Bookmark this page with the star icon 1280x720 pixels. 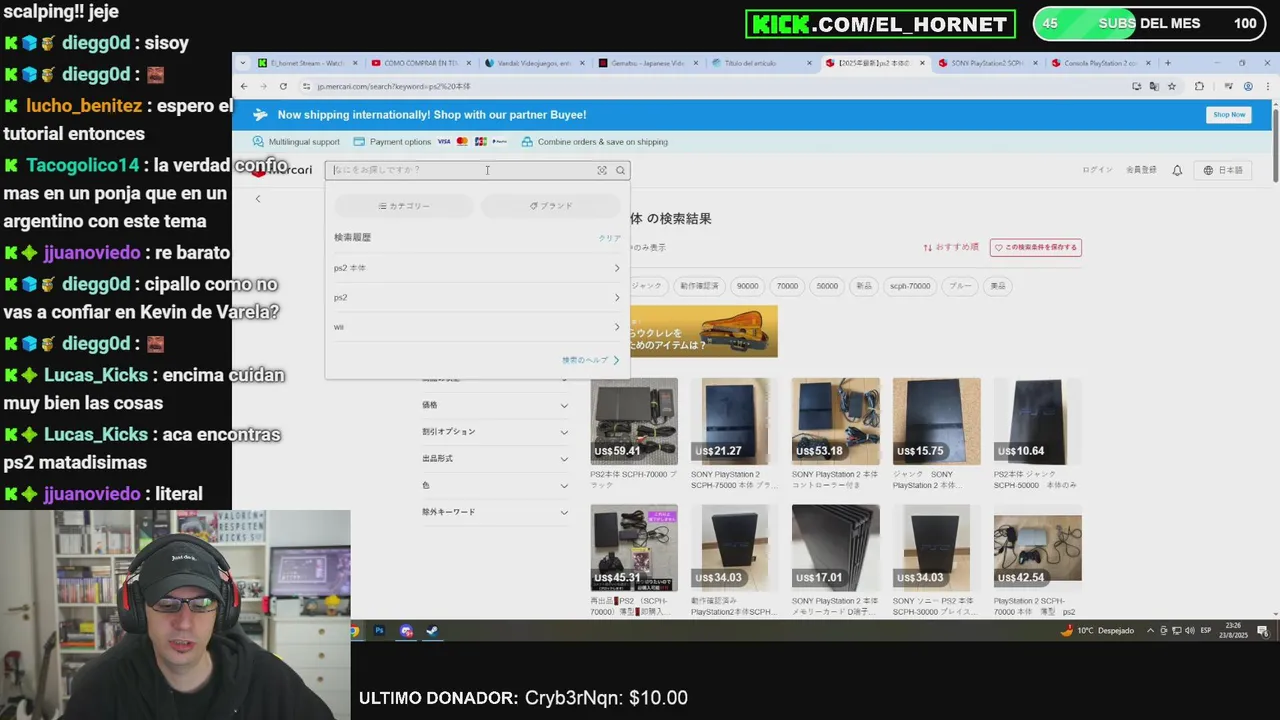click(x=1171, y=86)
